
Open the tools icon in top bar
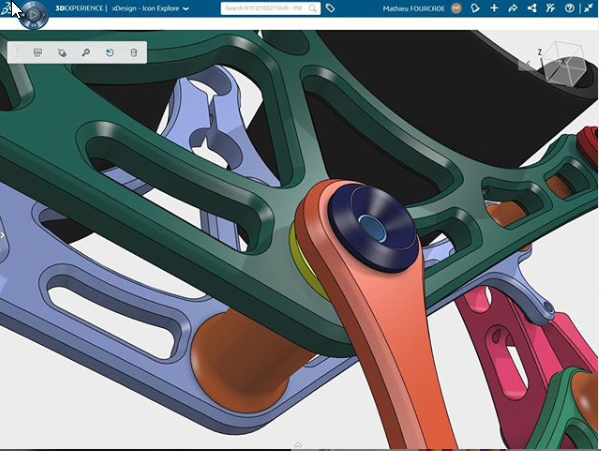click(x=550, y=8)
